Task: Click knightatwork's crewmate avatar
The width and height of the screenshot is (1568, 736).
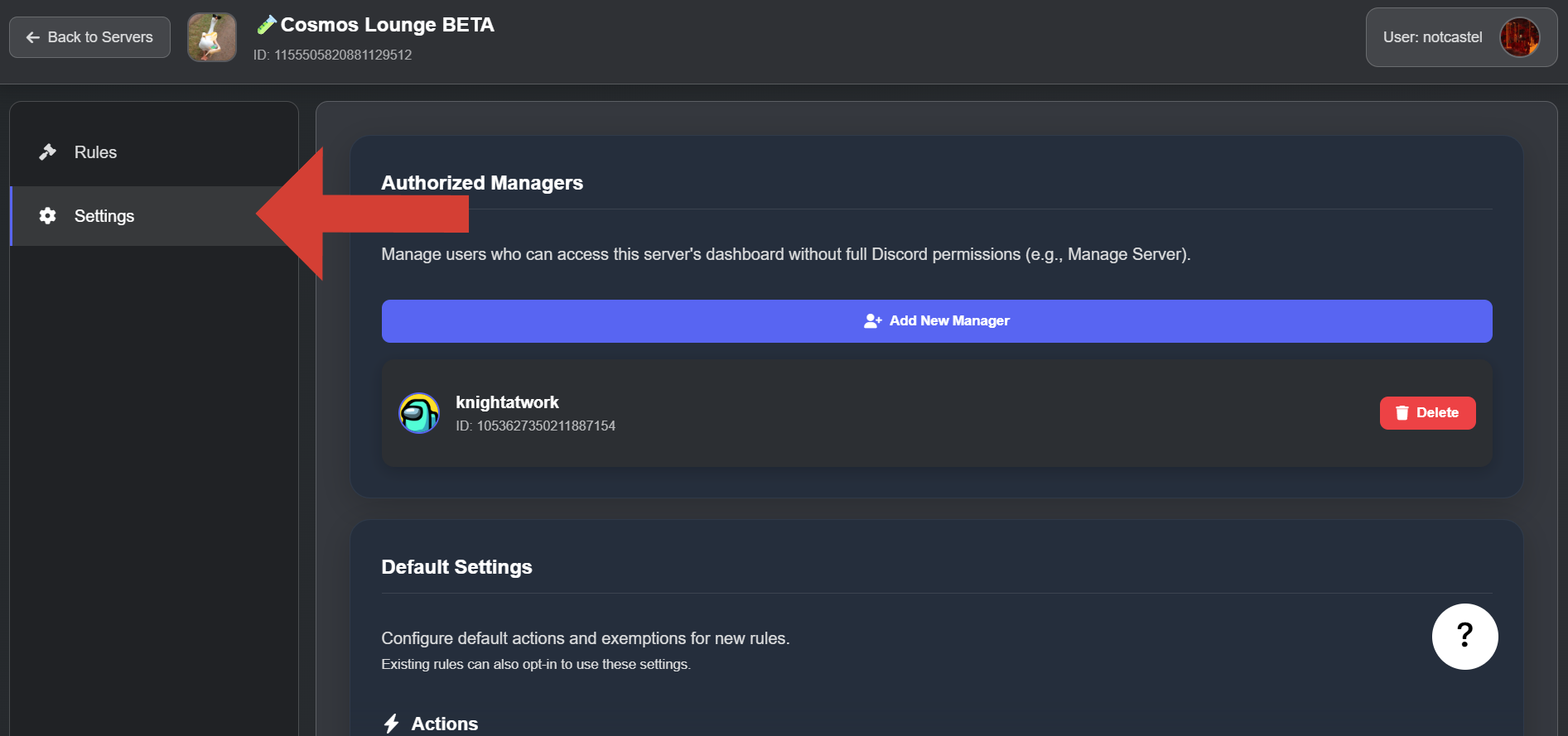Action: point(419,413)
